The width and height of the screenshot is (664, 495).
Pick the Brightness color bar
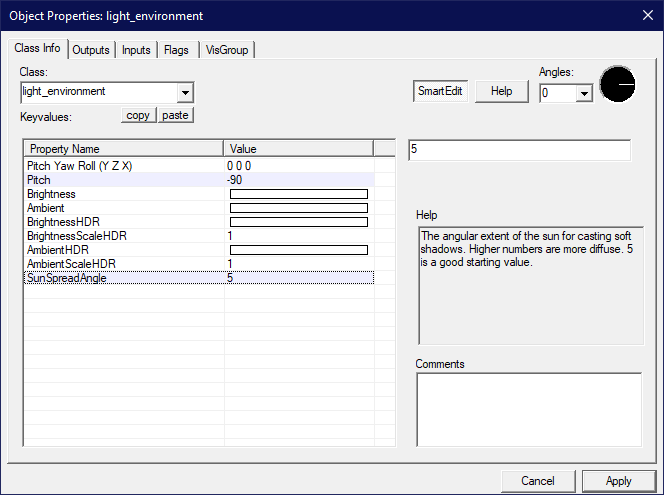click(299, 194)
